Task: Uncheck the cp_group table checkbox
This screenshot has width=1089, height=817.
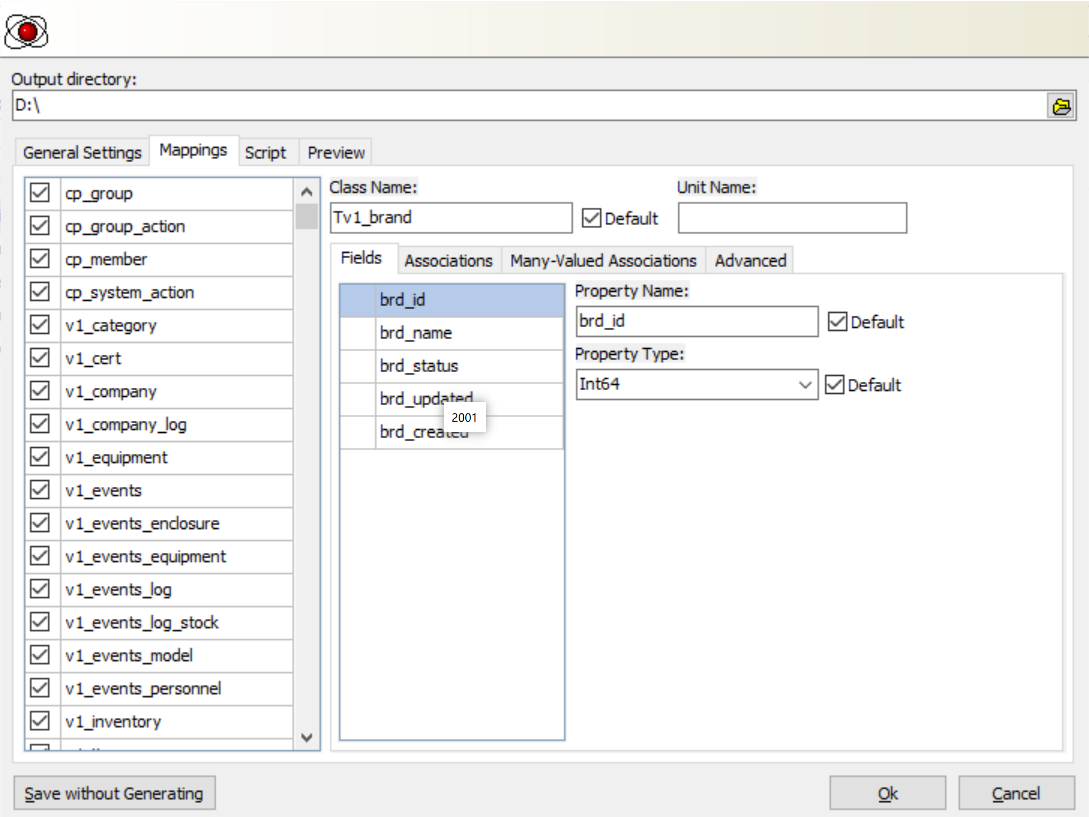Action: click(x=40, y=193)
